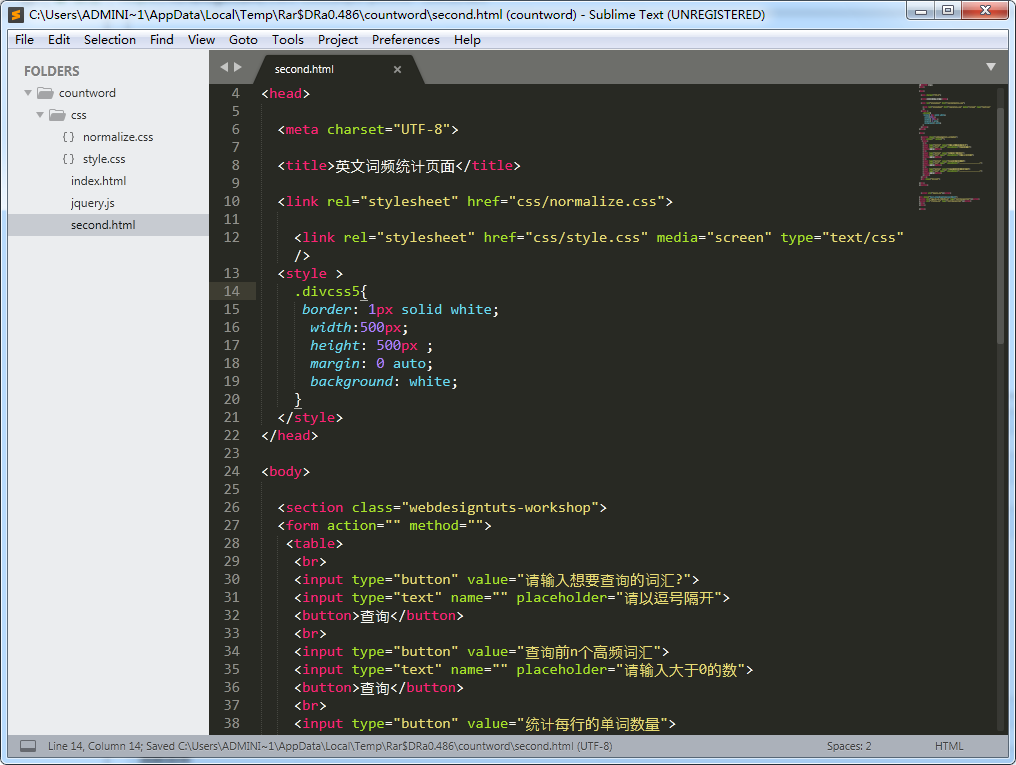This screenshot has height=765, width=1016.
Task: Place cursor on the .divcss5 selector
Action: (327, 291)
